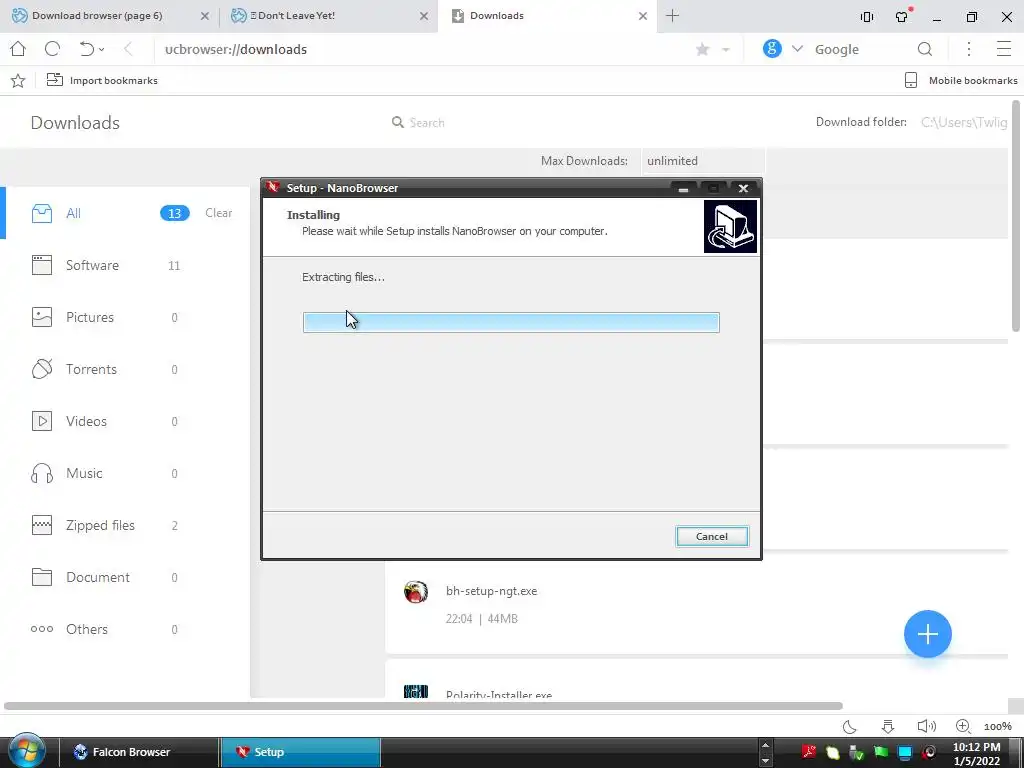Toggle night mode moon icon
Viewport: 1024px width, 768px height.
[x=850, y=726]
